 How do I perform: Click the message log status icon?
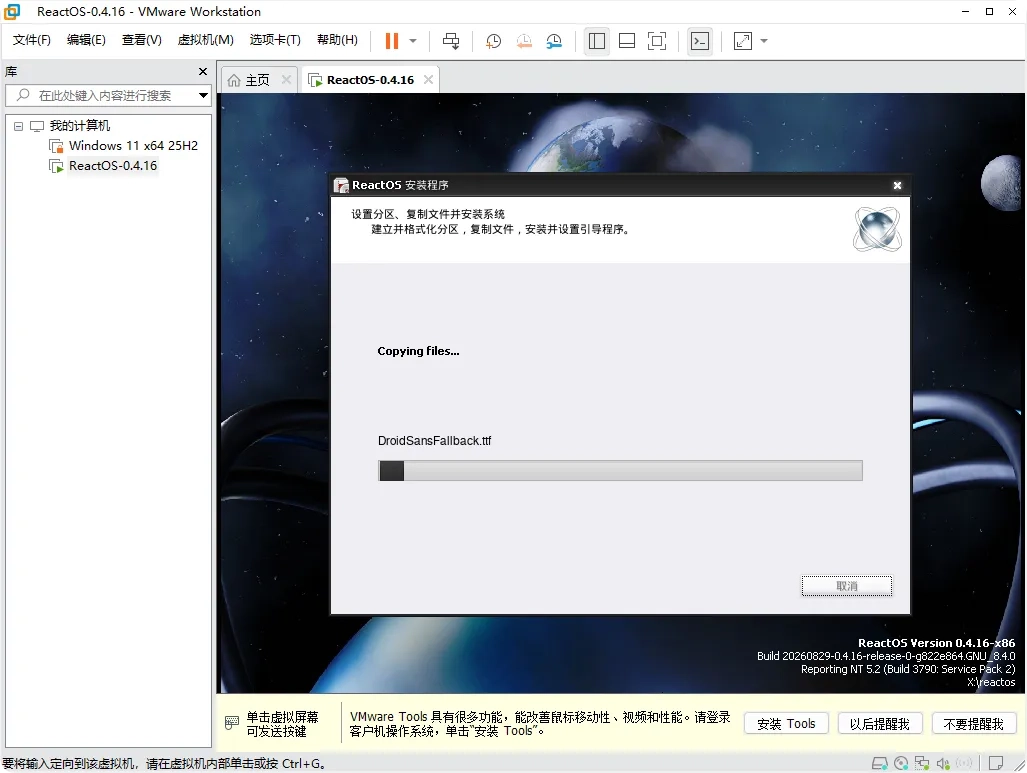(996, 763)
